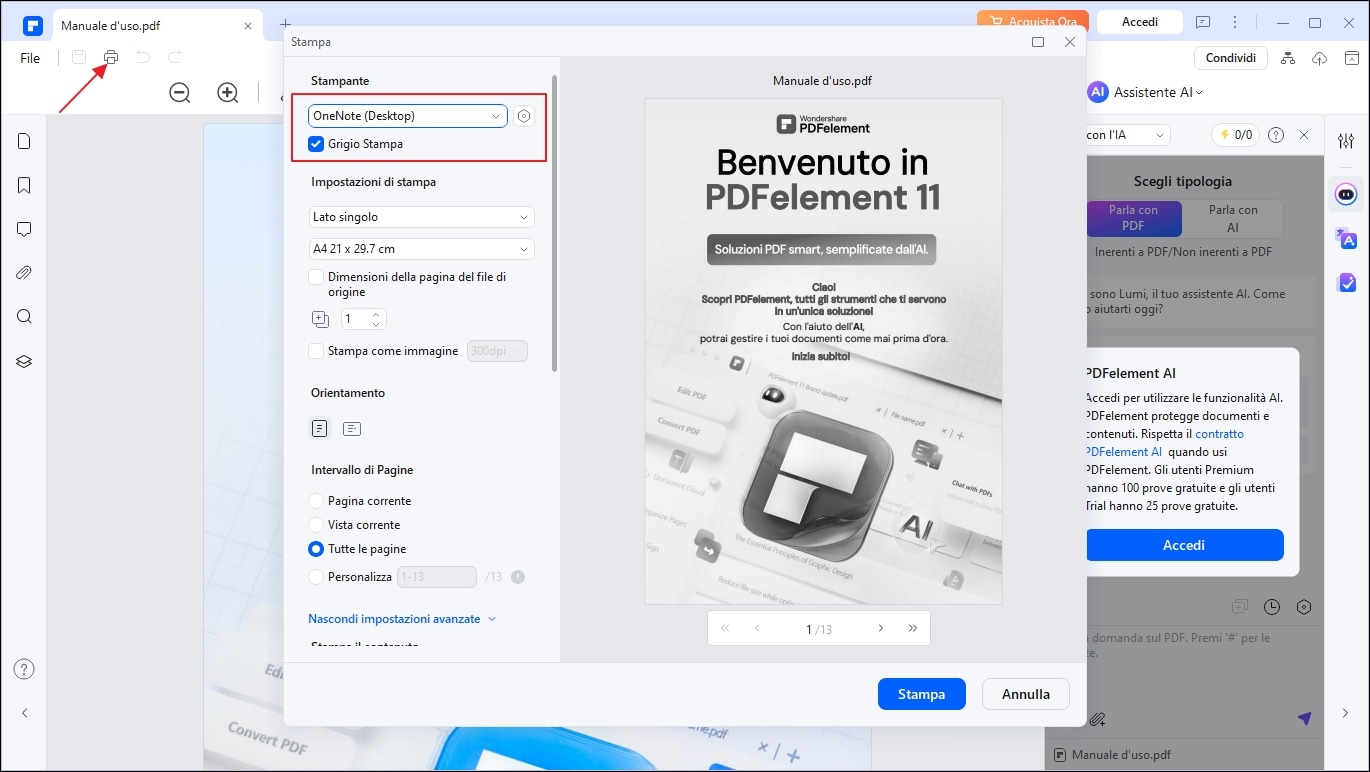
Task: Open the A4 21 x 29.7 cm paper dropdown
Action: [421, 249]
